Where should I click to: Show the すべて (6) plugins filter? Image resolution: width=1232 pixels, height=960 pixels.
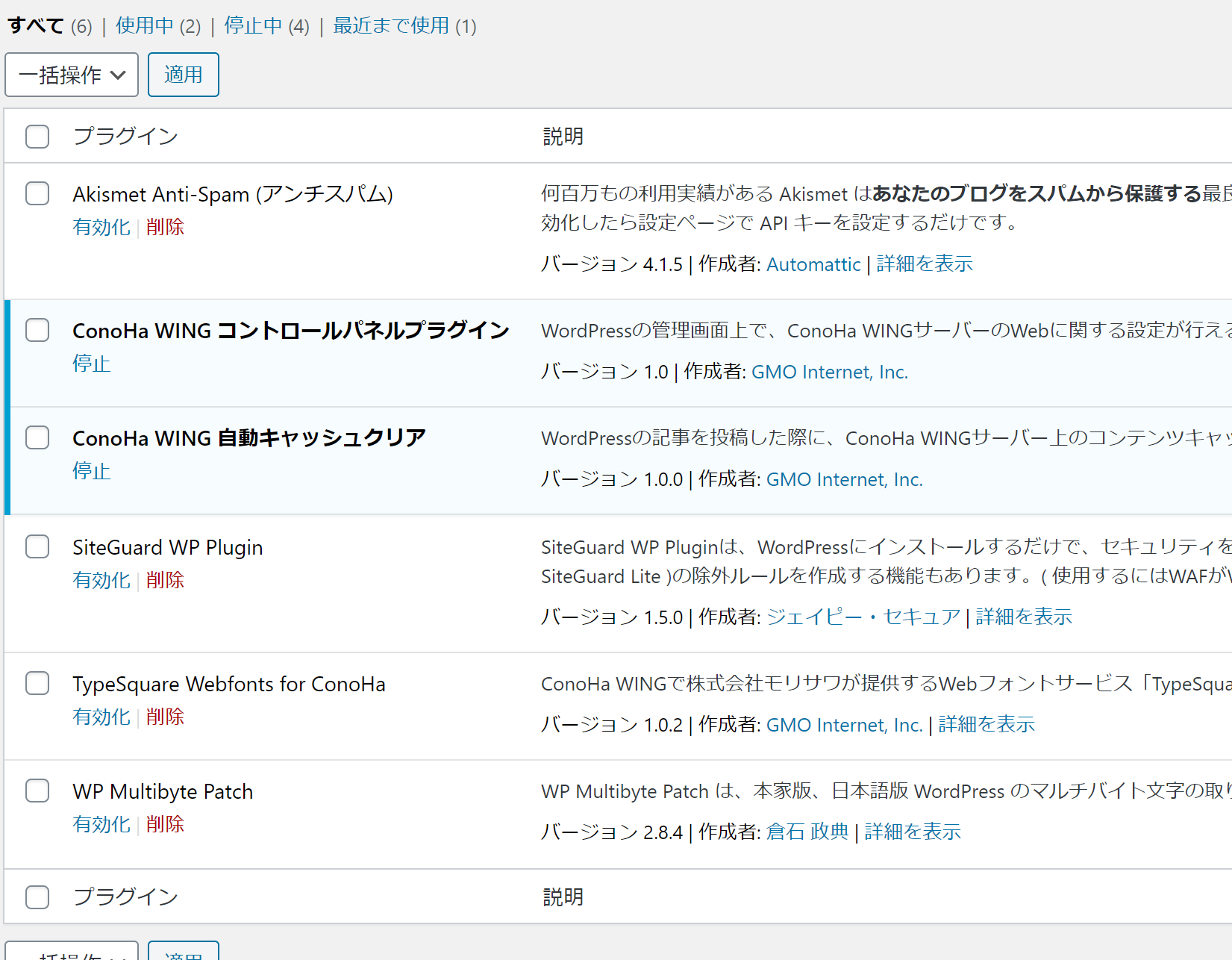50,26
